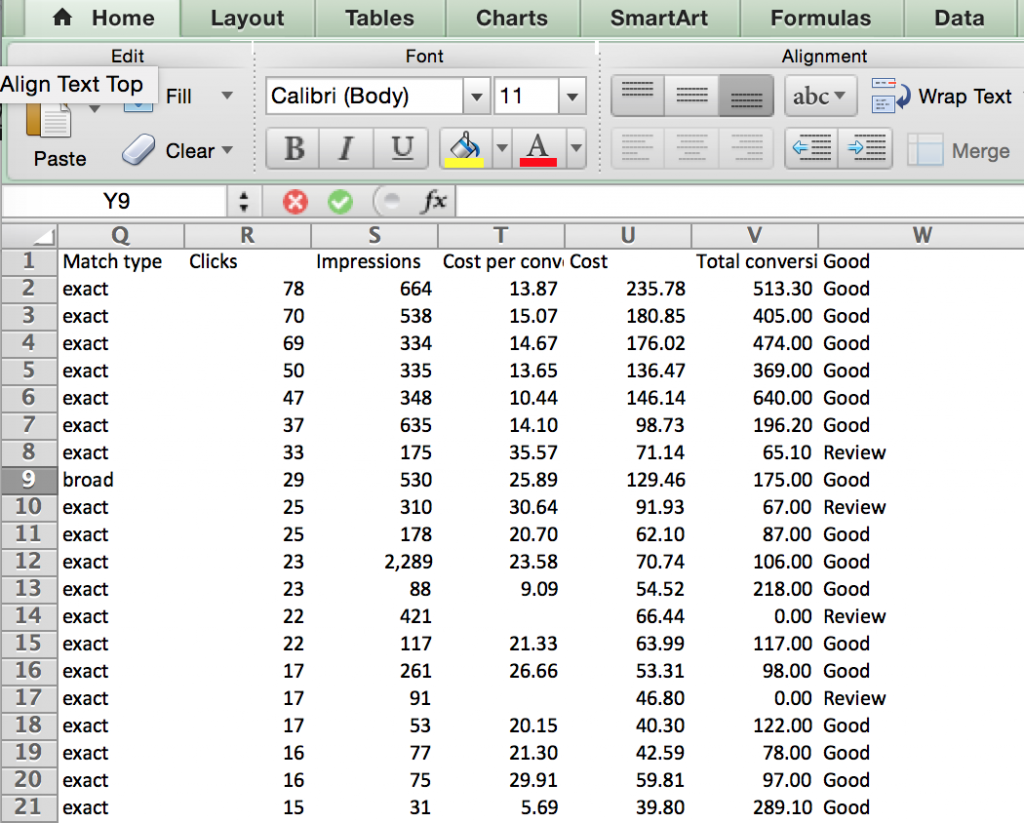Switch to the SmartArt tab
This screenshot has height=823, width=1024.
(659, 18)
